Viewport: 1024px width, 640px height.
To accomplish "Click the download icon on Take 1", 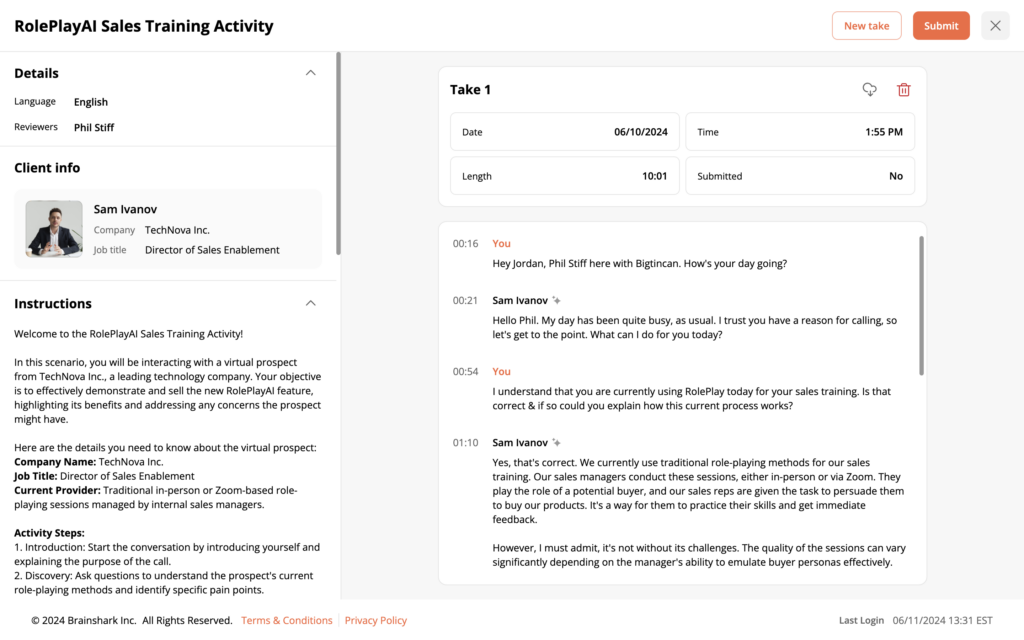I will pos(869,89).
